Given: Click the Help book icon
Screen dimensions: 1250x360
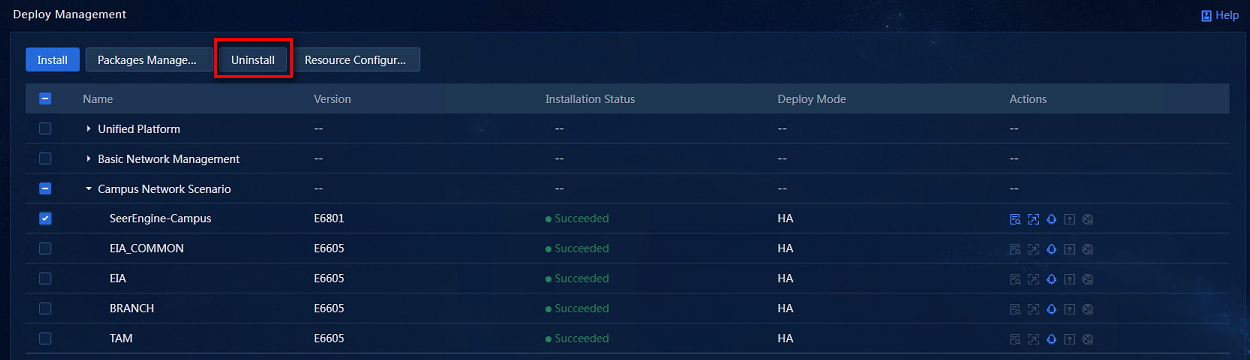Looking at the screenshot, I should (1206, 15).
